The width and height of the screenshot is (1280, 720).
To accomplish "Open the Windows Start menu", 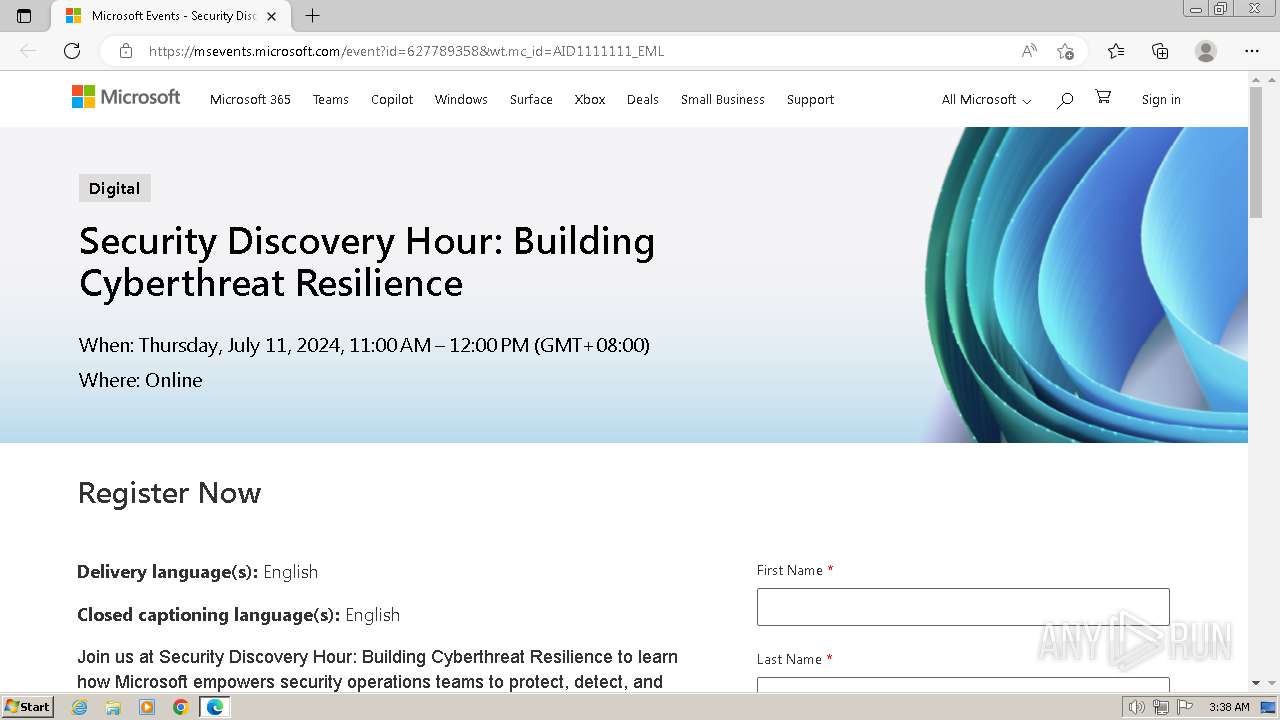I will (28, 707).
